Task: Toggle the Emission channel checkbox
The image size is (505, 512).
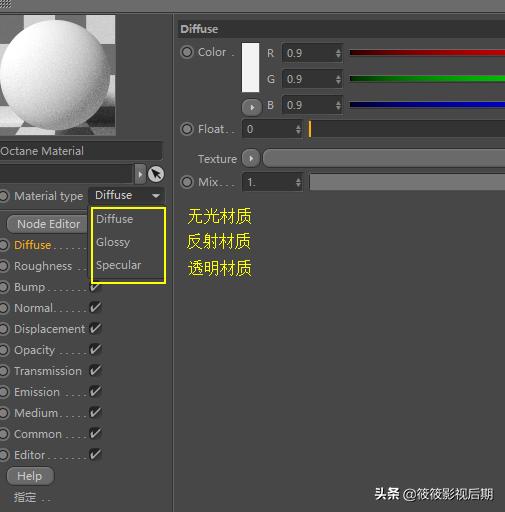Action: (x=95, y=392)
